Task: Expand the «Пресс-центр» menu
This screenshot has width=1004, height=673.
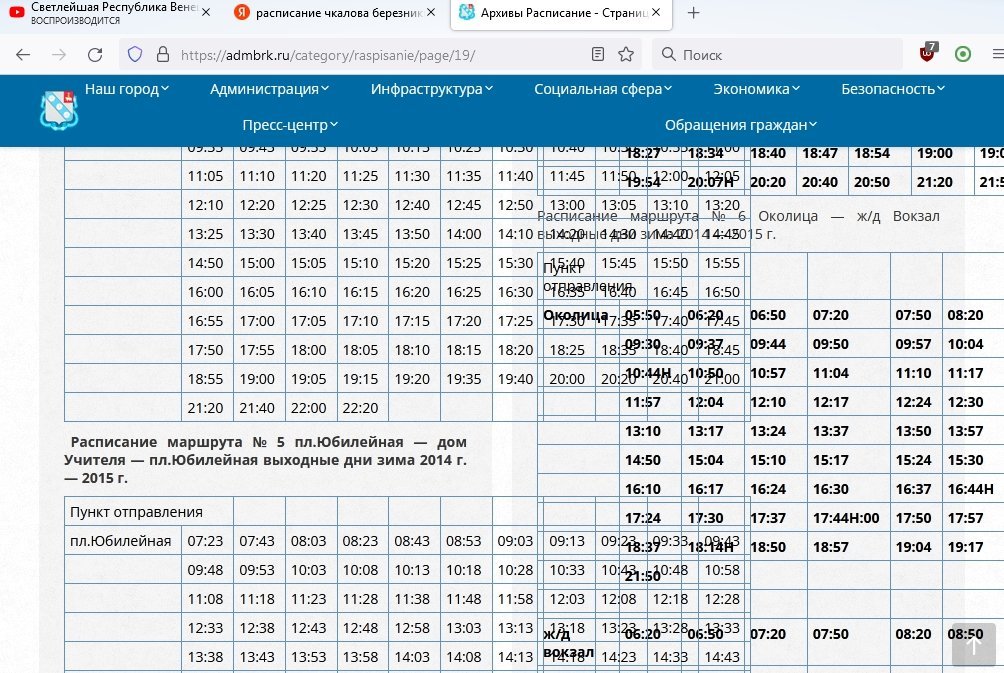Action: click(x=290, y=125)
